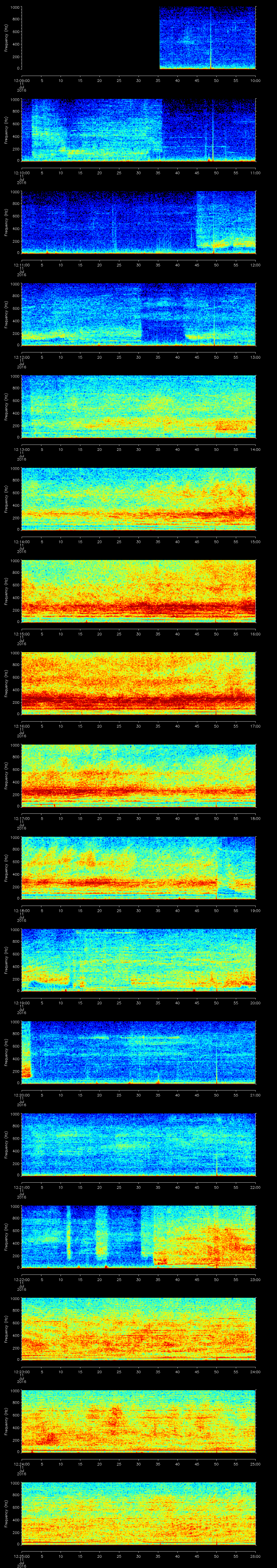The width and height of the screenshot is (277, 1568).
Task: Click the 12:15:00 start time label
Action: pos(22,634)
